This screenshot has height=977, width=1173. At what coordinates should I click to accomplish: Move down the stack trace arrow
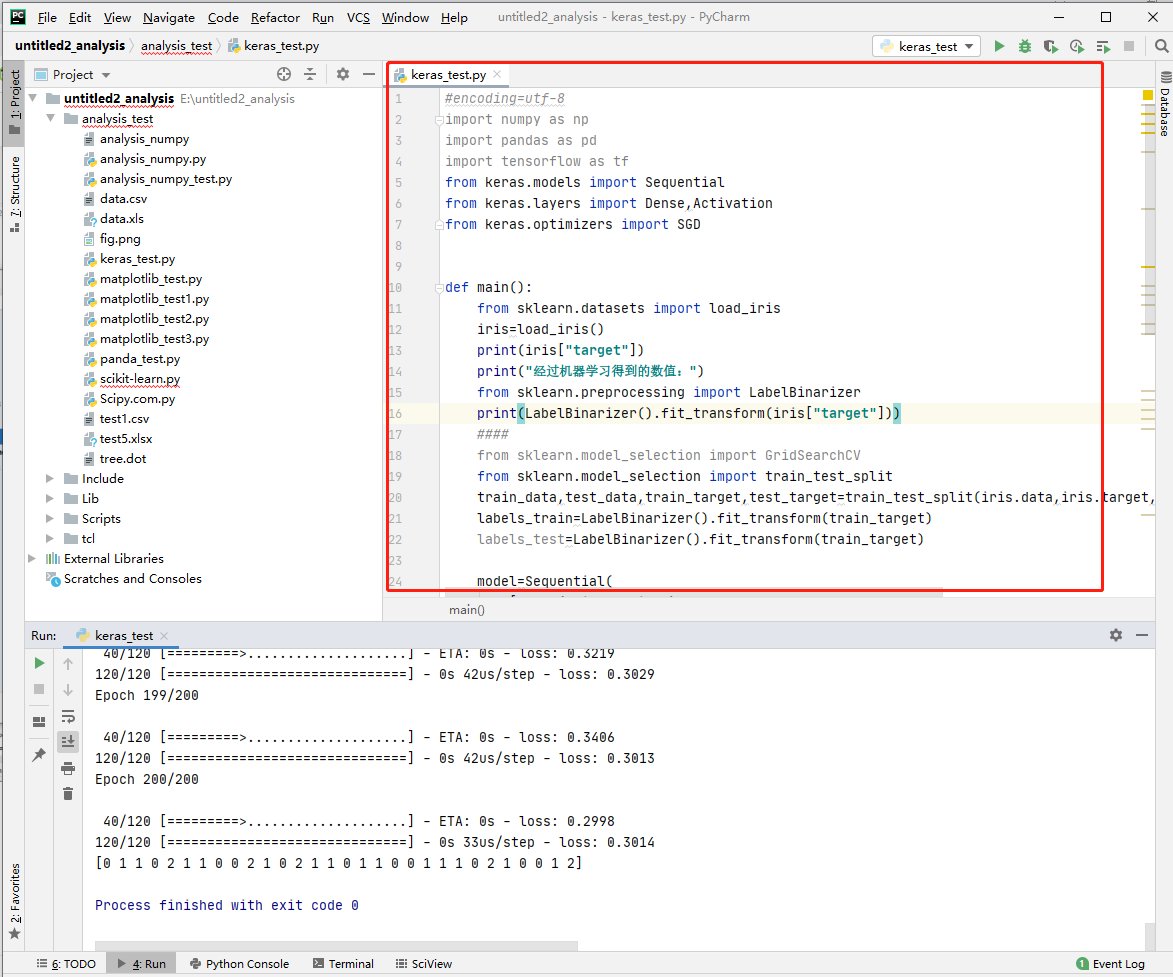click(68, 690)
